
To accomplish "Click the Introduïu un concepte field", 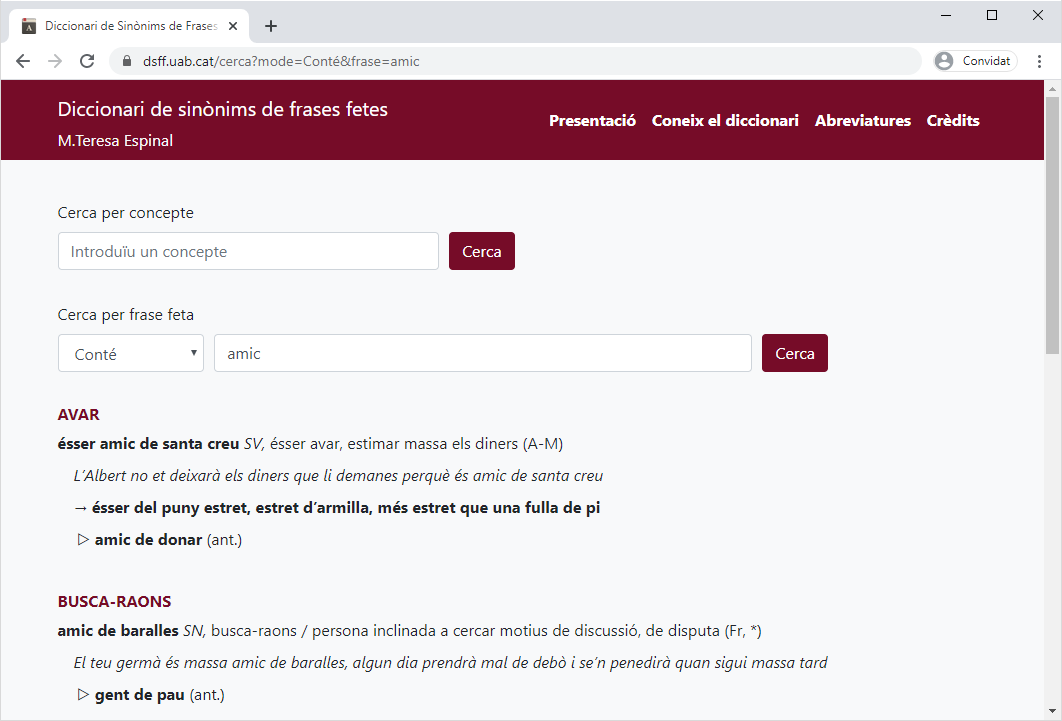I will tap(248, 251).
